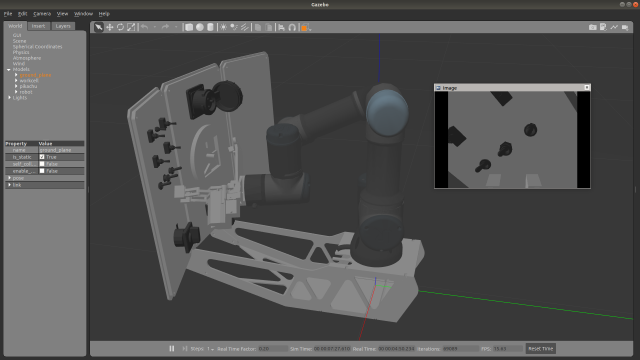Open the plot graph icon
The height and width of the screenshot is (360, 640).
click(614, 27)
